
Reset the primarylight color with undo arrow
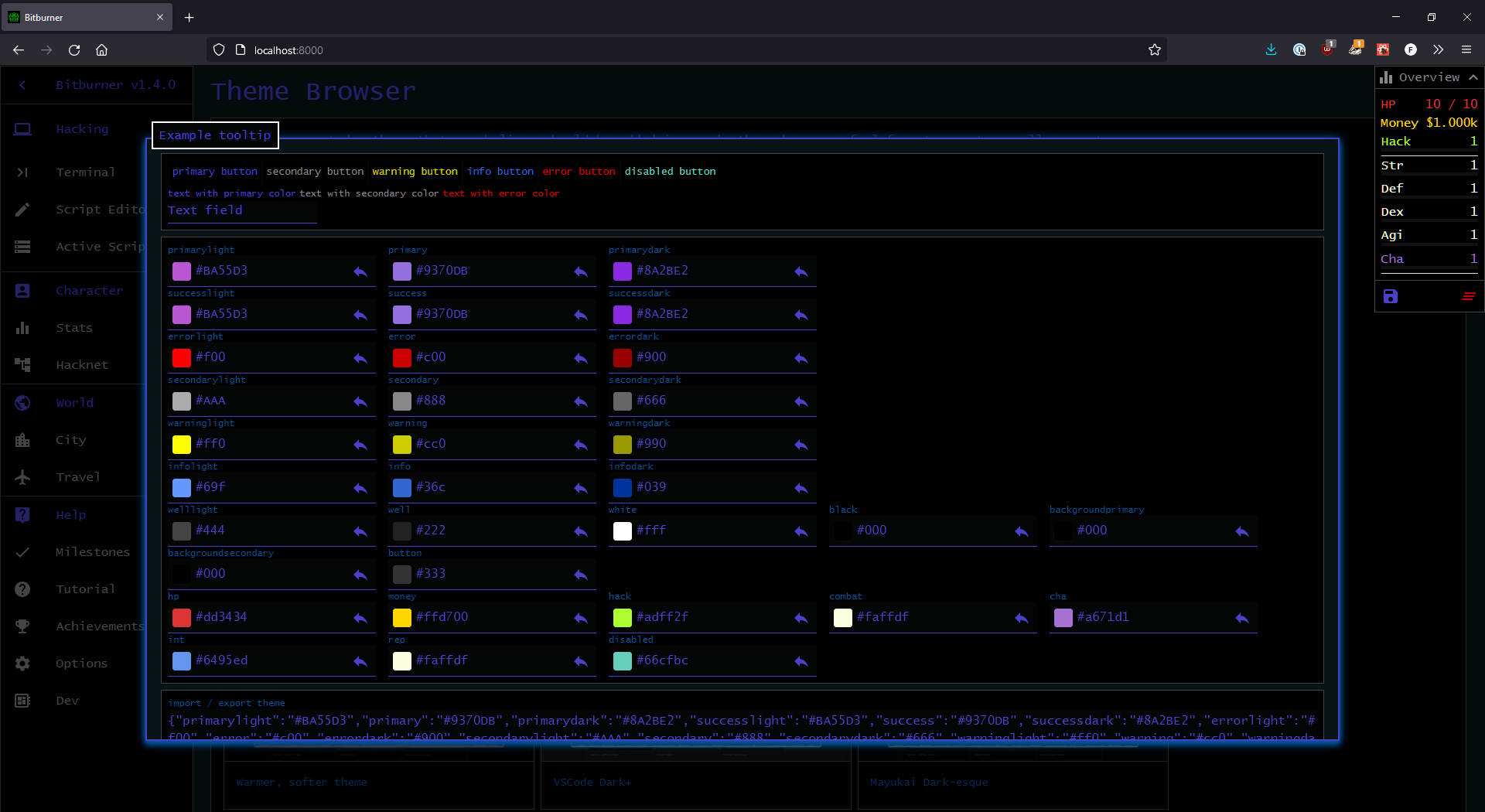360,271
